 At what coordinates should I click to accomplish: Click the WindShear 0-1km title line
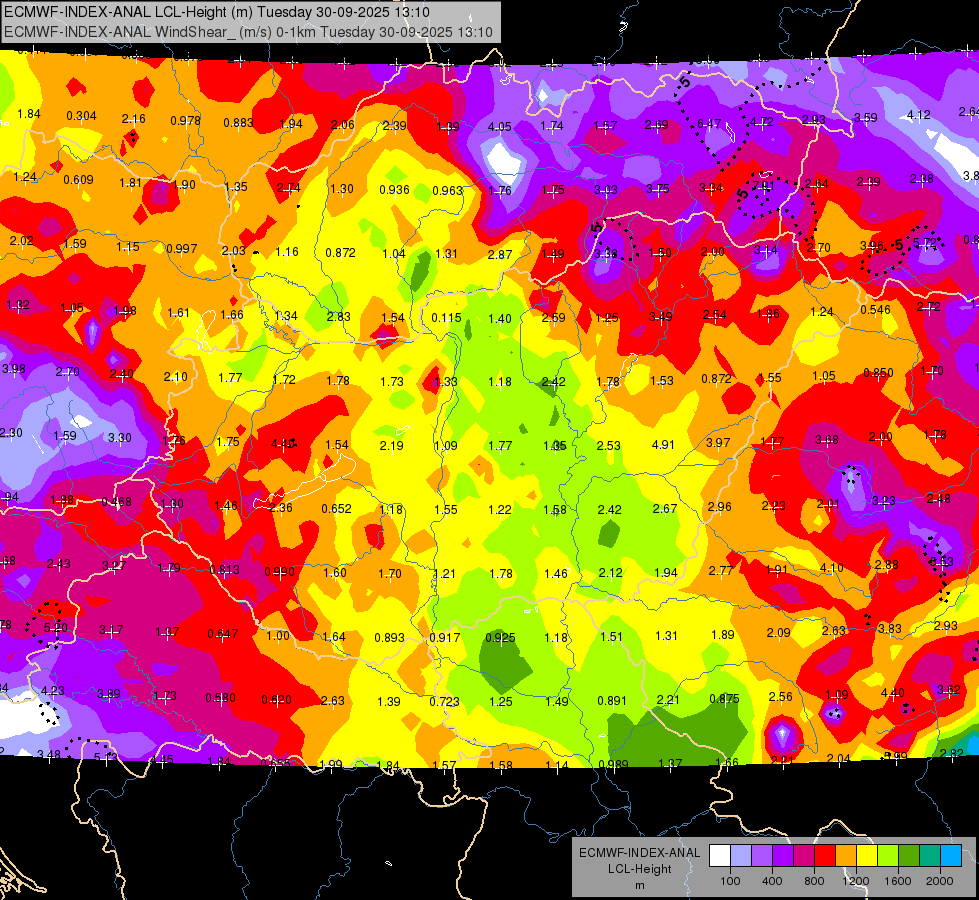(248, 32)
